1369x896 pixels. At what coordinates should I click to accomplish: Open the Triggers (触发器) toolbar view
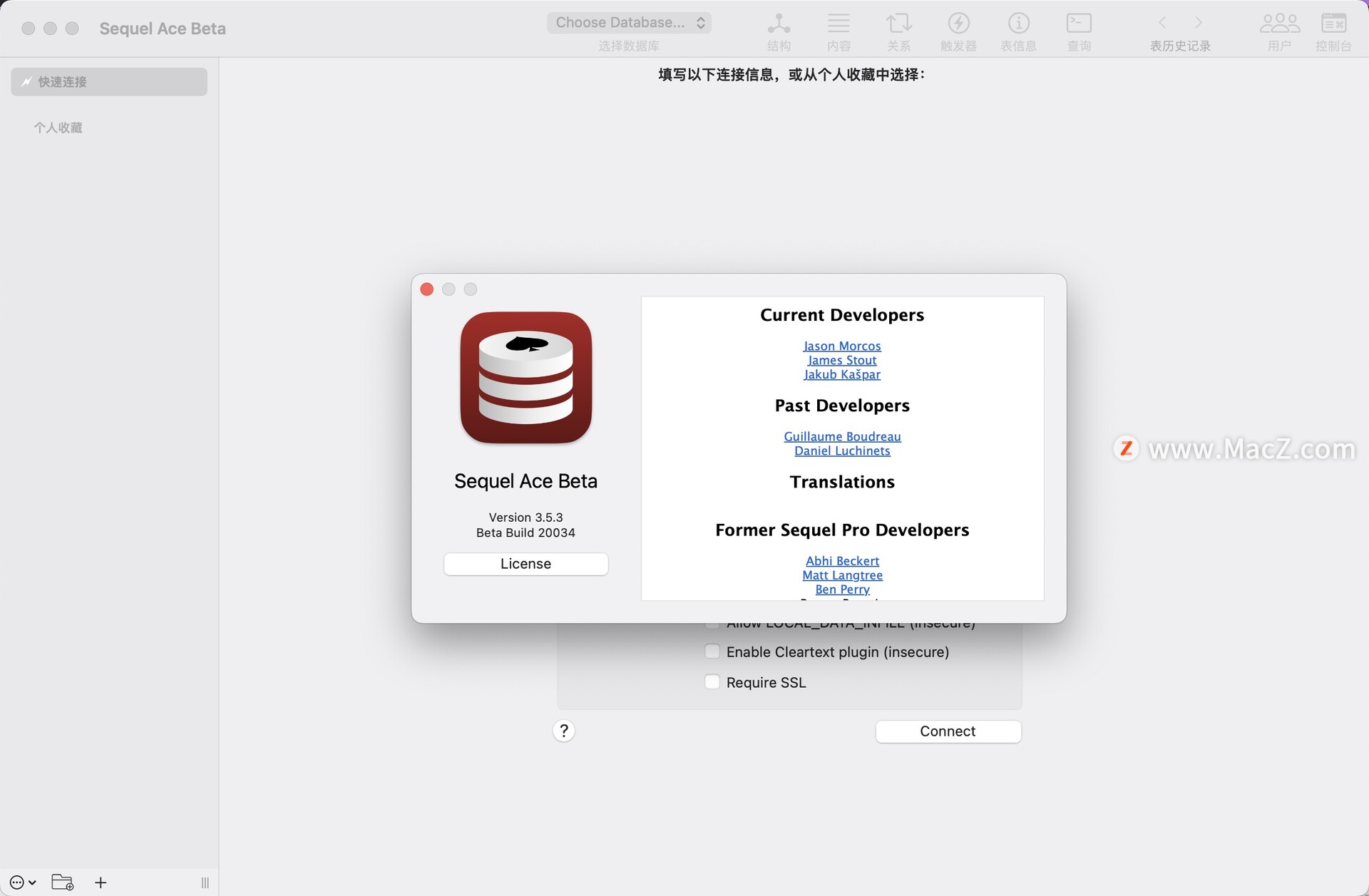pos(958,32)
